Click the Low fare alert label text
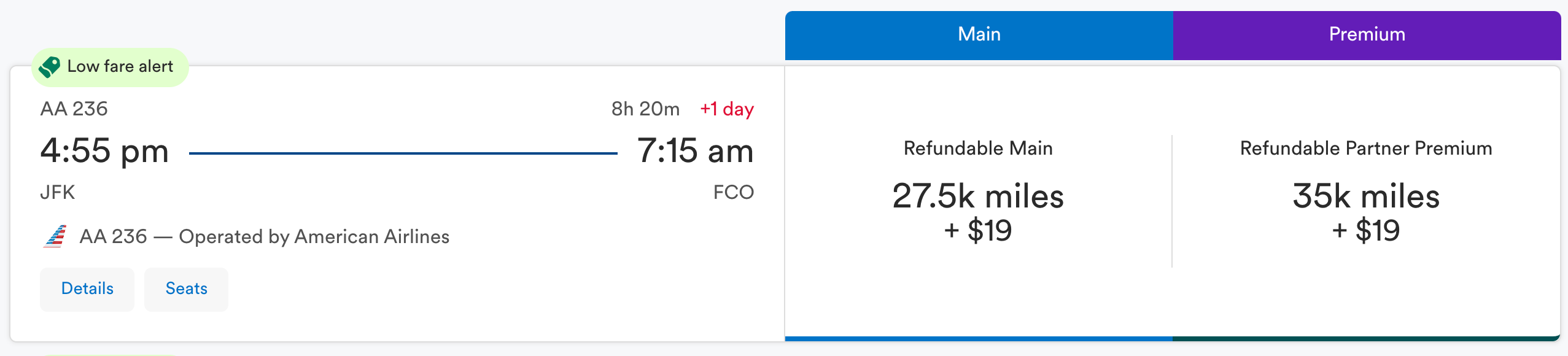Viewport: 1568px width, 356px height. [x=120, y=66]
